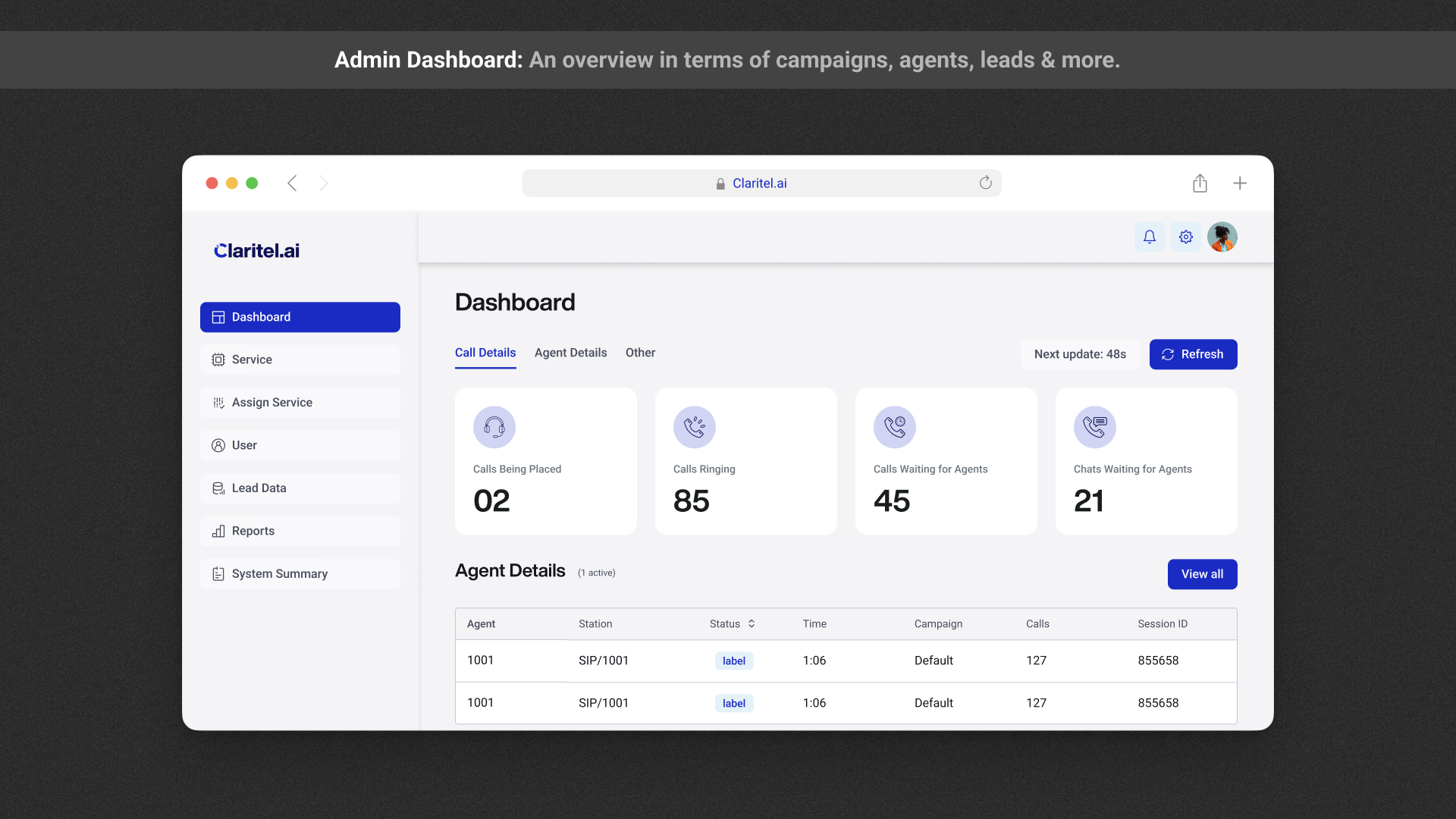Switch to the Agent Details tab
The image size is (1456, 819).
point(570,353)
